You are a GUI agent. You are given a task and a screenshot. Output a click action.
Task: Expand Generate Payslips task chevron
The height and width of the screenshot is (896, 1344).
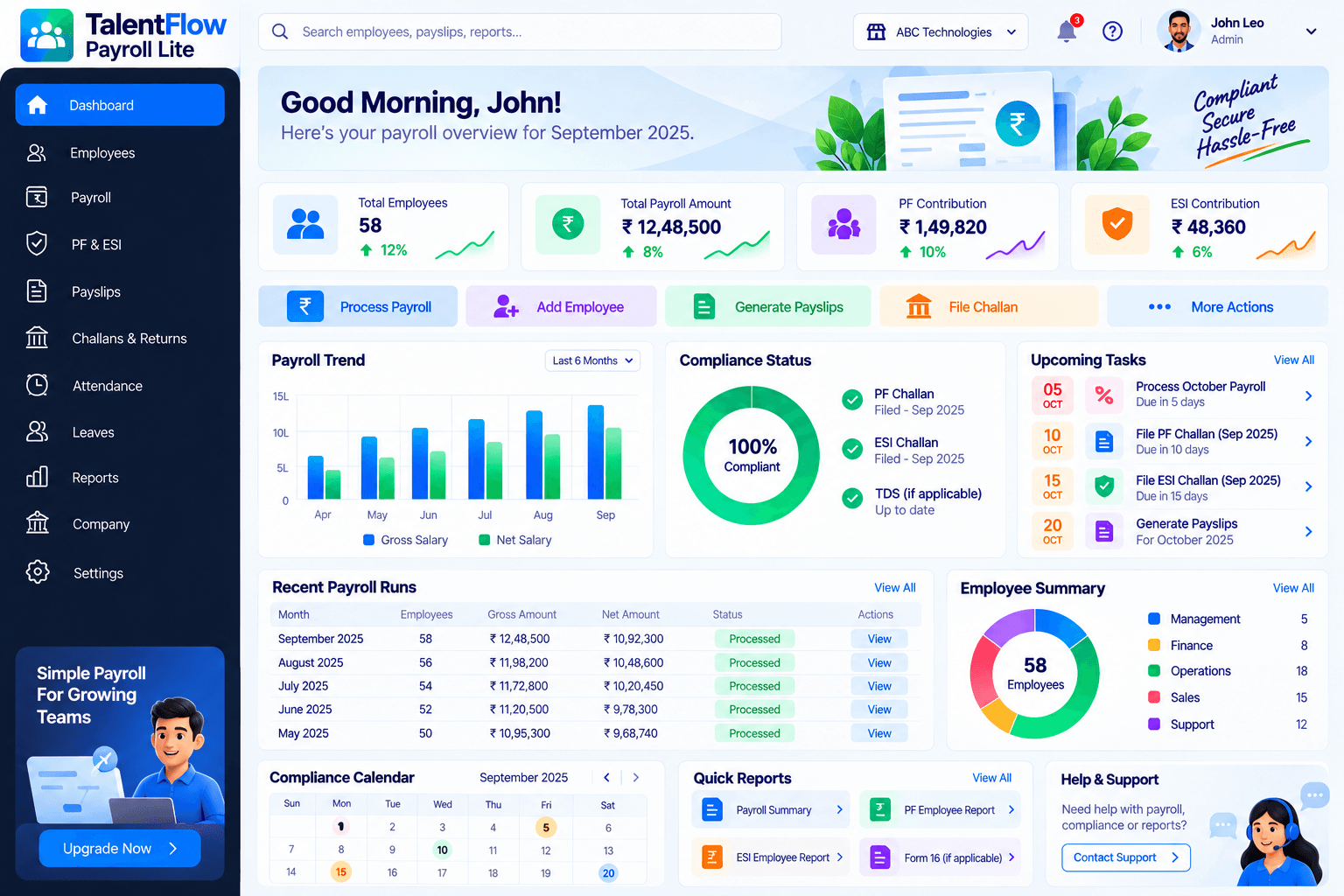coord(1308,531)
